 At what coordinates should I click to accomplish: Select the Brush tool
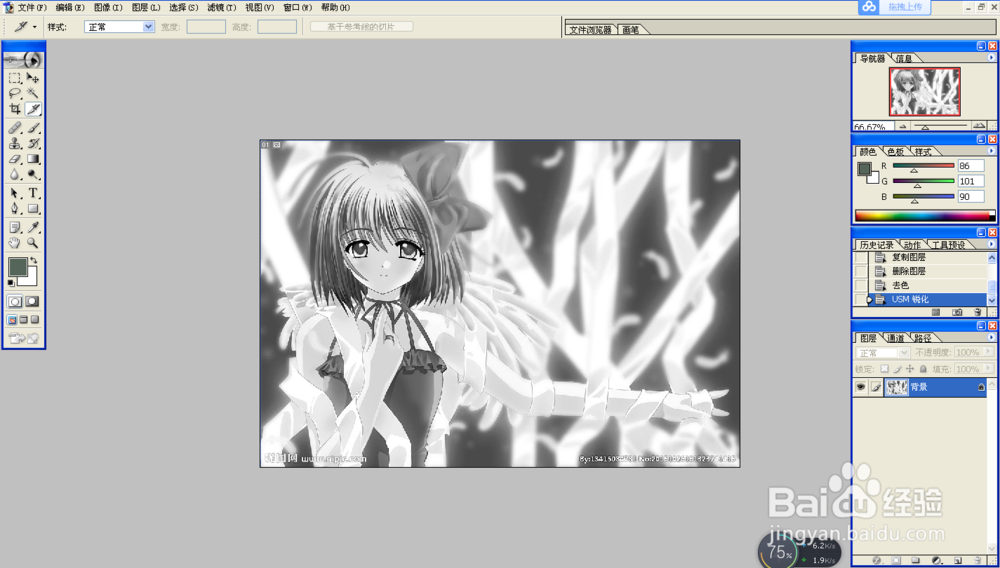33,128
